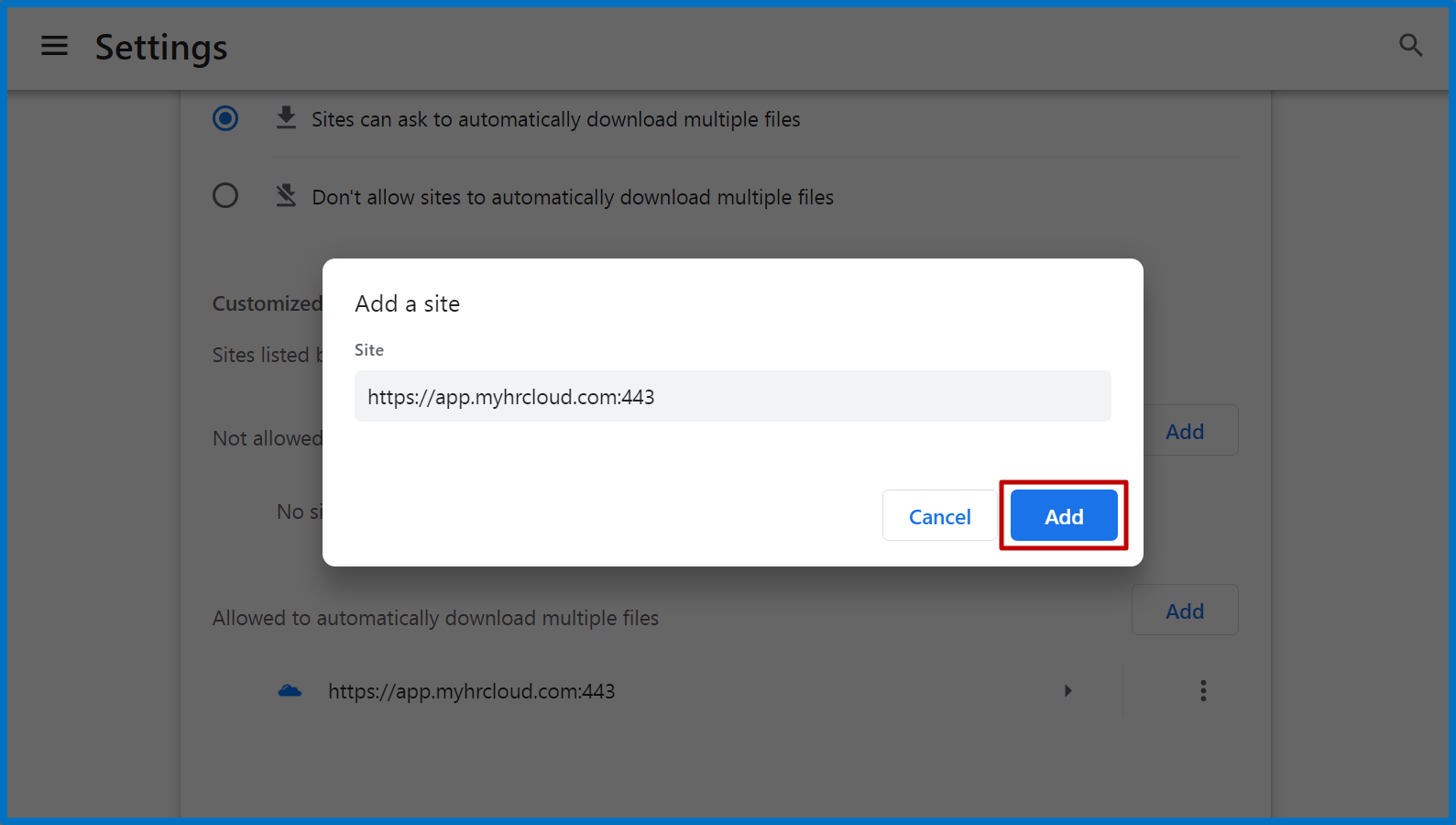Image resolution: width=1456 pixels, height=825 pixels.
Task: Click the Settings page title
Action: coord(161,47)
